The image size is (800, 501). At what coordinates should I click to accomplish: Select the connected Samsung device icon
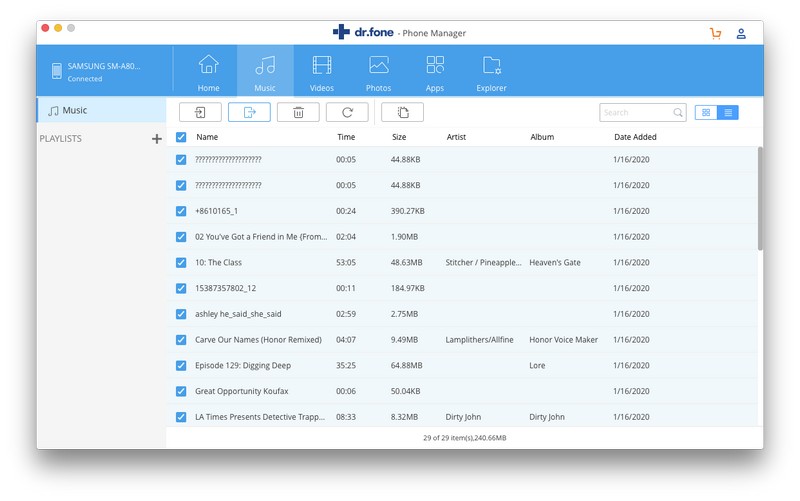pos(57,71)
